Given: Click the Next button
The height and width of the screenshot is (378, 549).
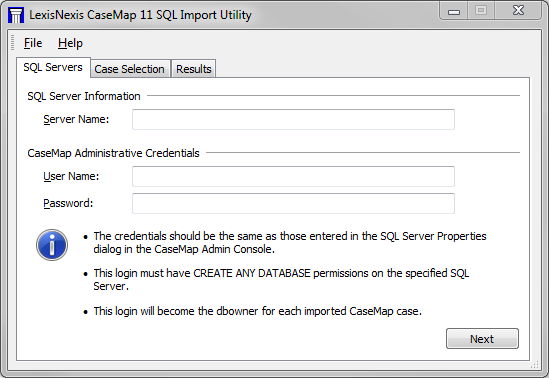Looking at the screenshot, I should [482, 338].
